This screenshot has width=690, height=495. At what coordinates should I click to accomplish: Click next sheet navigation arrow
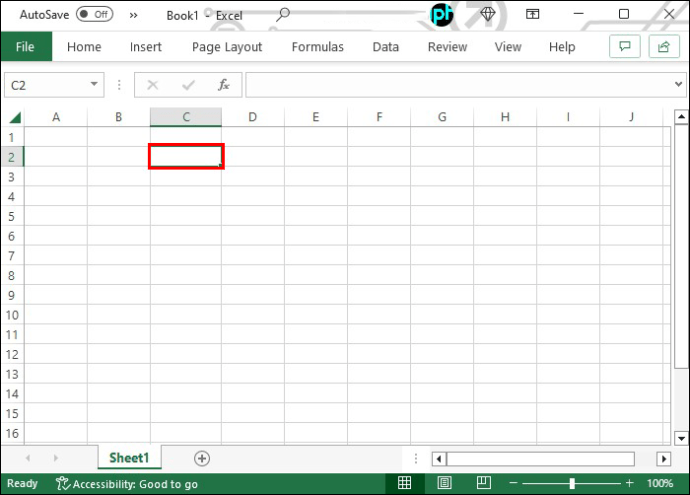pyautogui.click(x=55, y=458)
